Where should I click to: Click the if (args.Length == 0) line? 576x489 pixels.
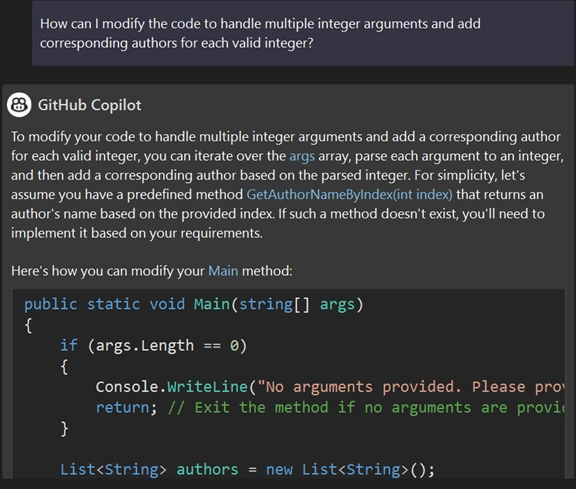pos(154,346)
